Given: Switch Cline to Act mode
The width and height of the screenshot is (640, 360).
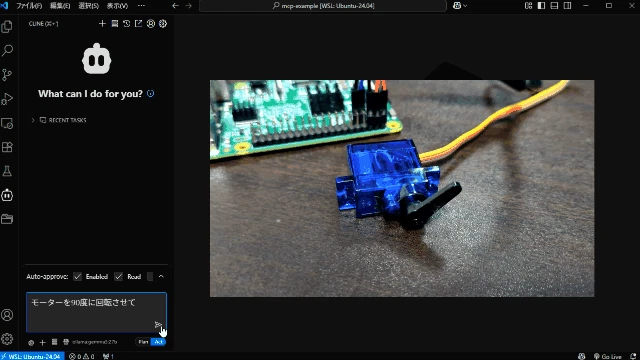Looking at the screenshot, I should (x=158, y=342).
